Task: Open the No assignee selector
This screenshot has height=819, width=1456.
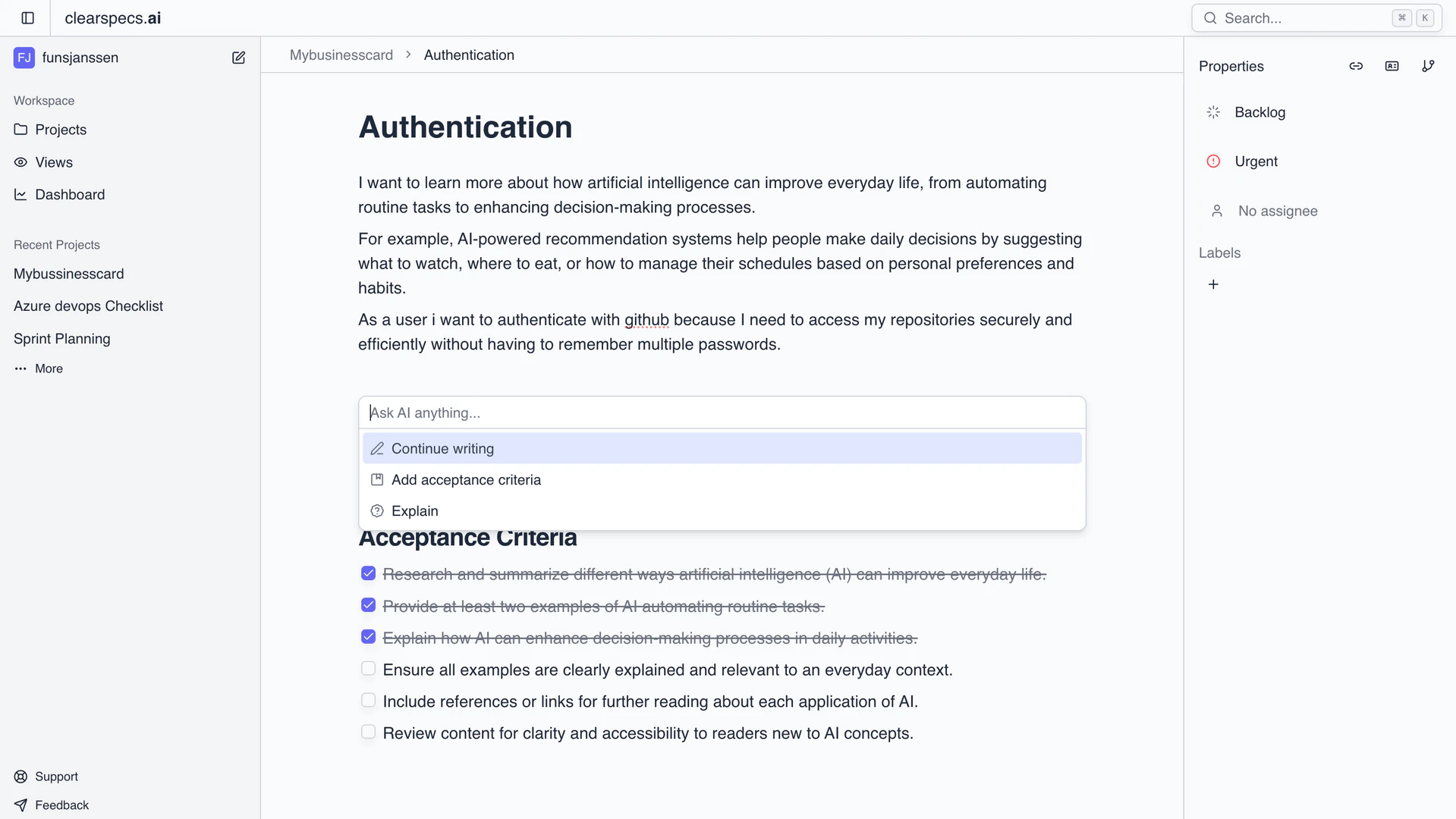Action: pos(1277,211)
